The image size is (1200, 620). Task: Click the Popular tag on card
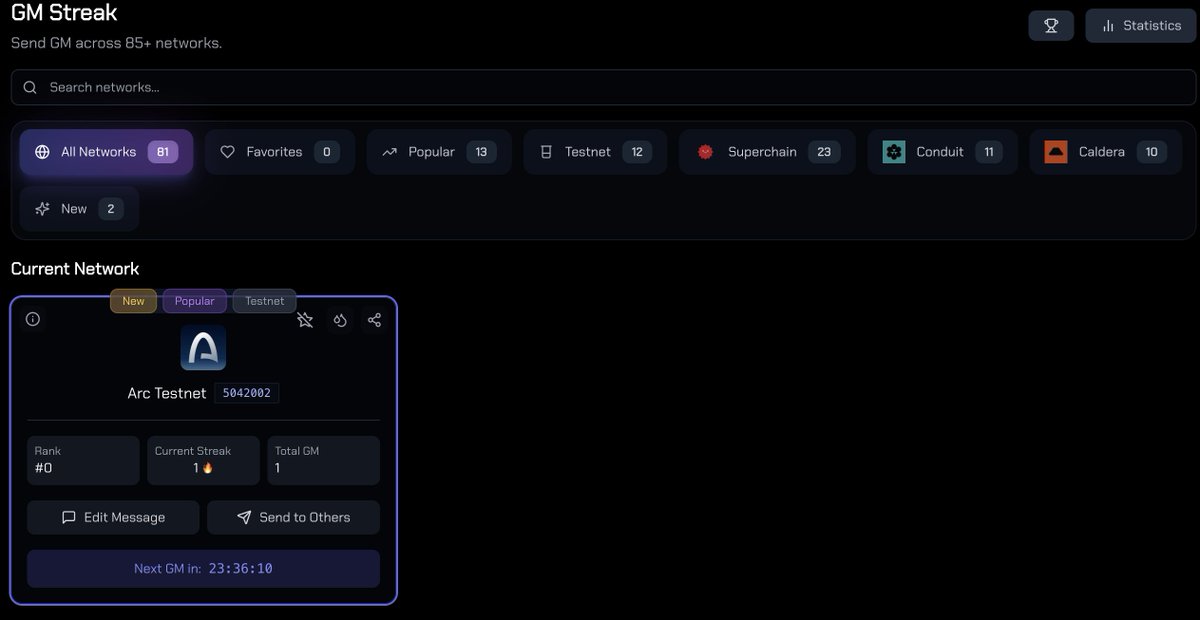tap(195, 301)
